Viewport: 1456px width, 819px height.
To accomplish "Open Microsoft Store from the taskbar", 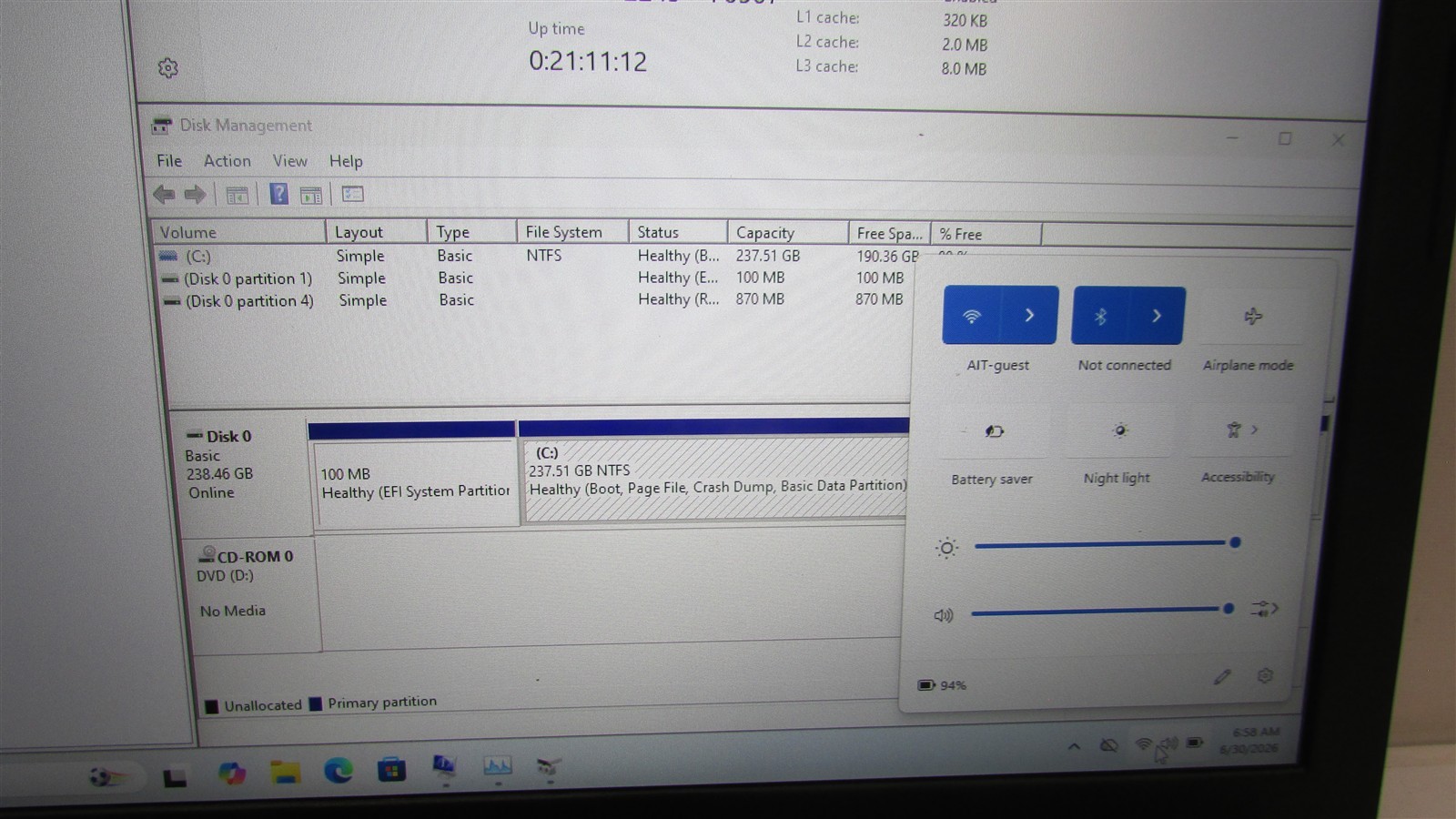I will [391, 770].
